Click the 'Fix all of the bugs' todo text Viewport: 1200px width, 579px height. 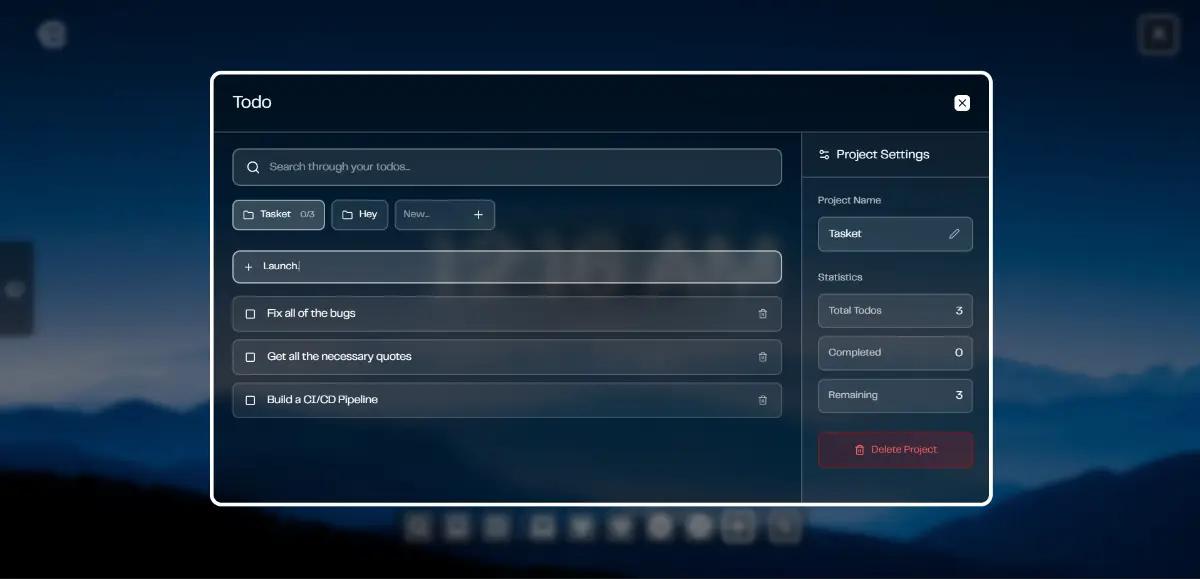point(311,314)
